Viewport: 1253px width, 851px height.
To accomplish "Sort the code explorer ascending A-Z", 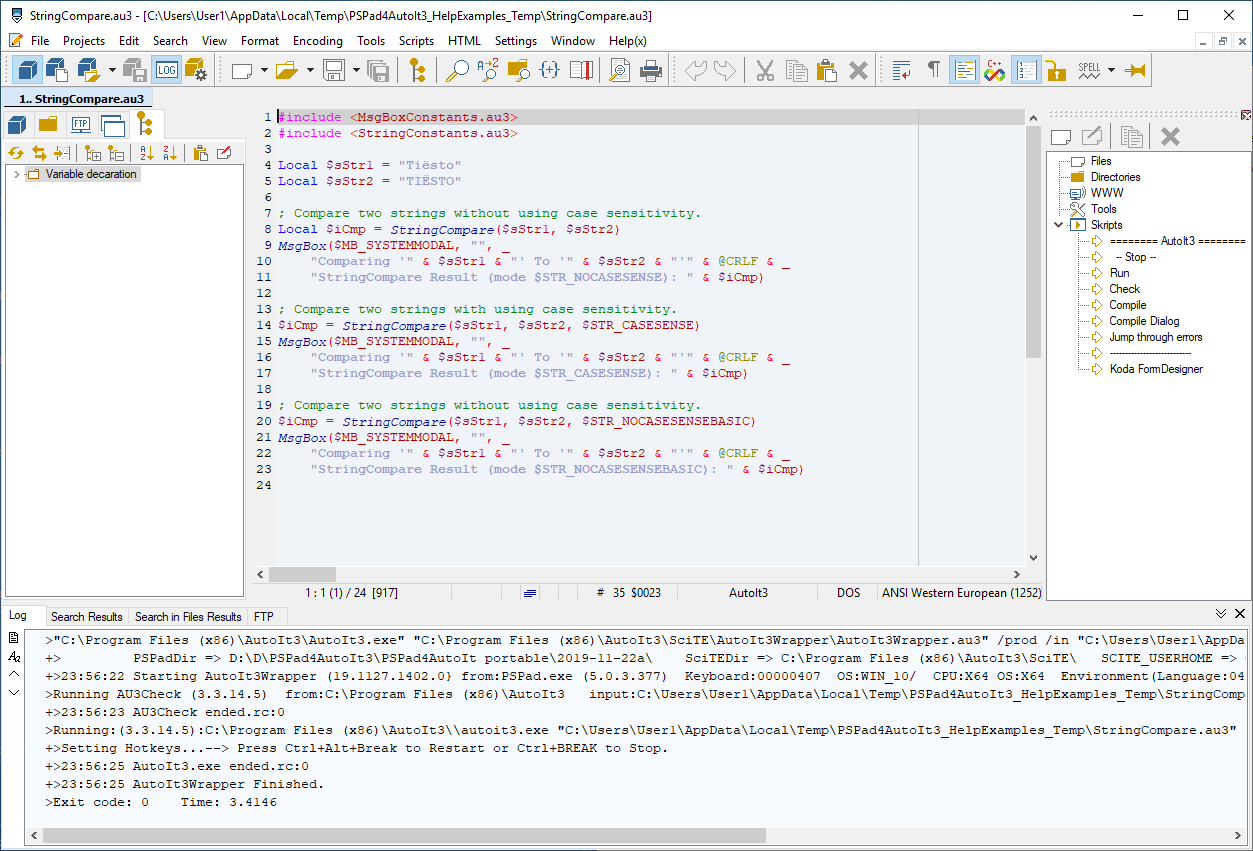I will (x=147, y=153).
